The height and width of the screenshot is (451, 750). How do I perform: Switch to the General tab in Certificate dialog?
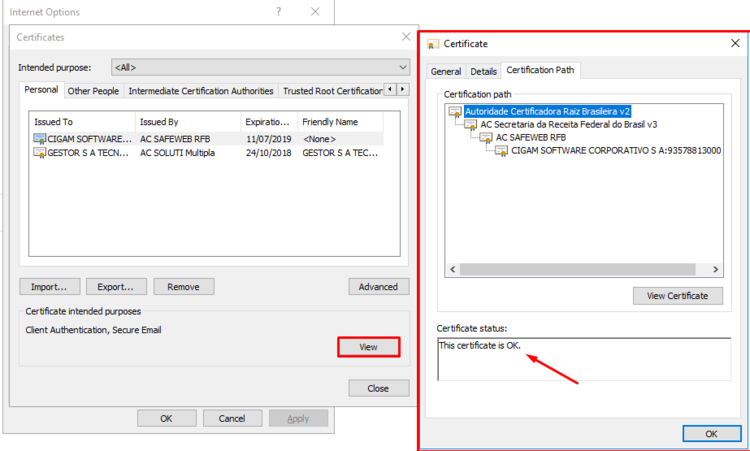tap(446, 71)
